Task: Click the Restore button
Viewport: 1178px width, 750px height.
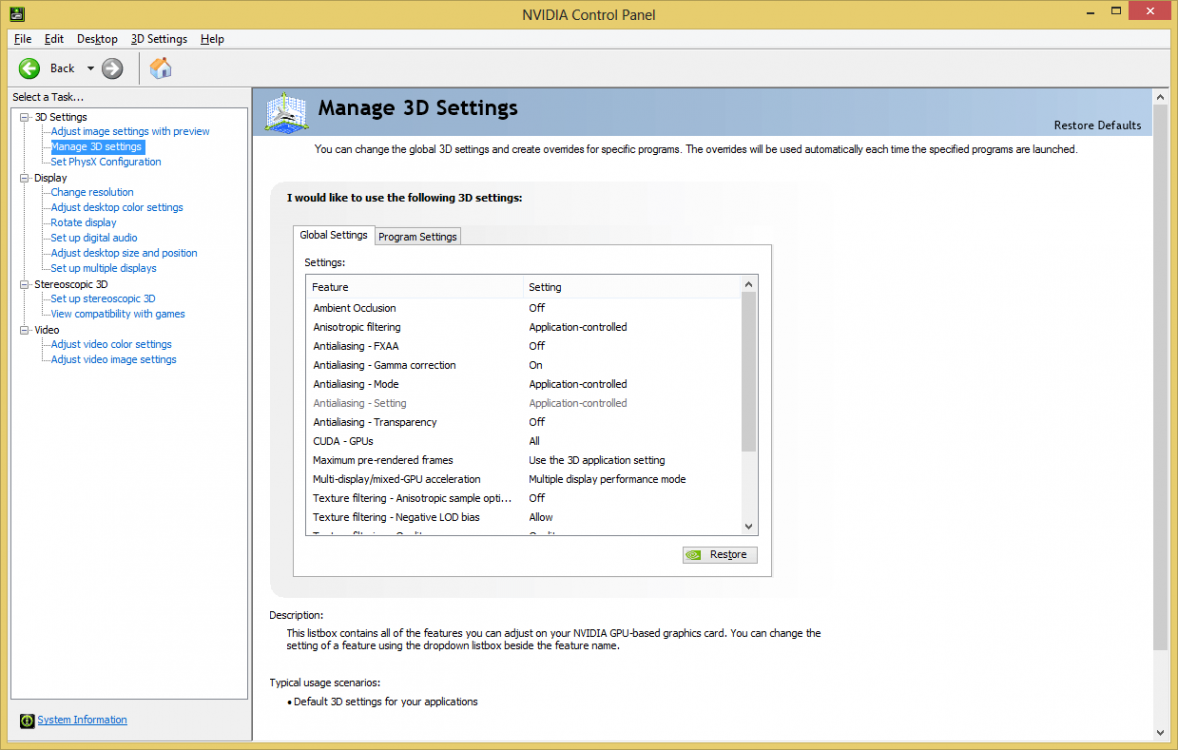Action: pos(720,555)
